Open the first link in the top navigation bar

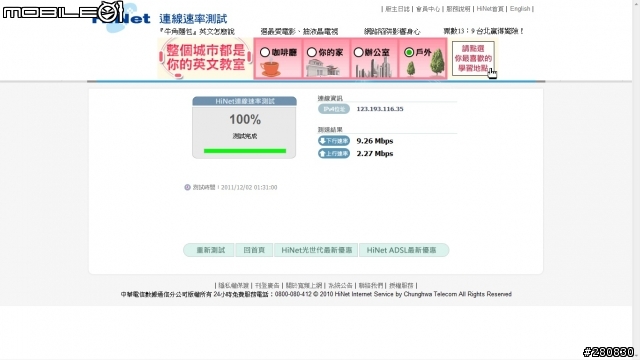[x=397, y=9]
